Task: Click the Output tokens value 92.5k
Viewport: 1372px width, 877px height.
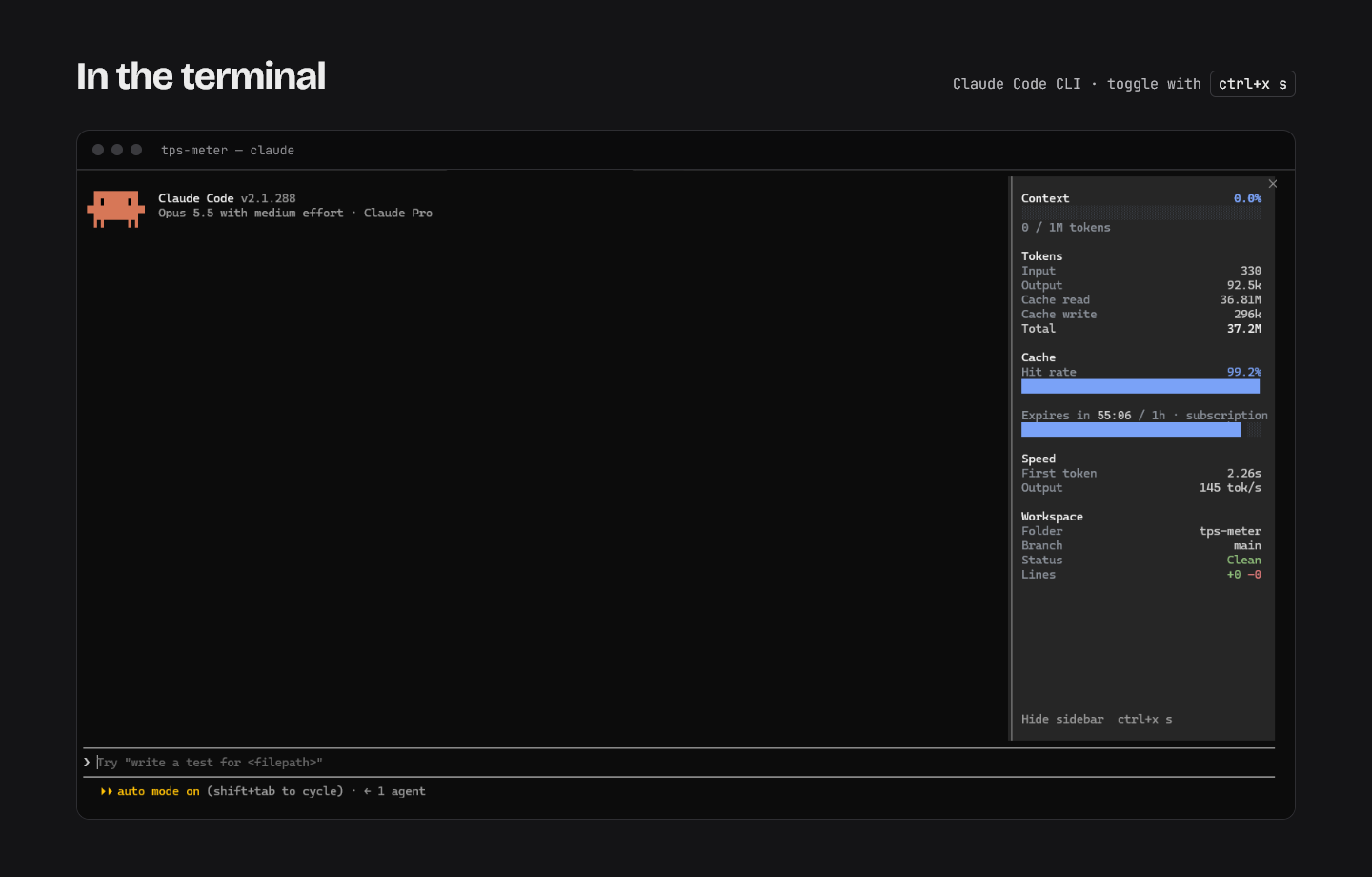Action: coord(1244,285)
